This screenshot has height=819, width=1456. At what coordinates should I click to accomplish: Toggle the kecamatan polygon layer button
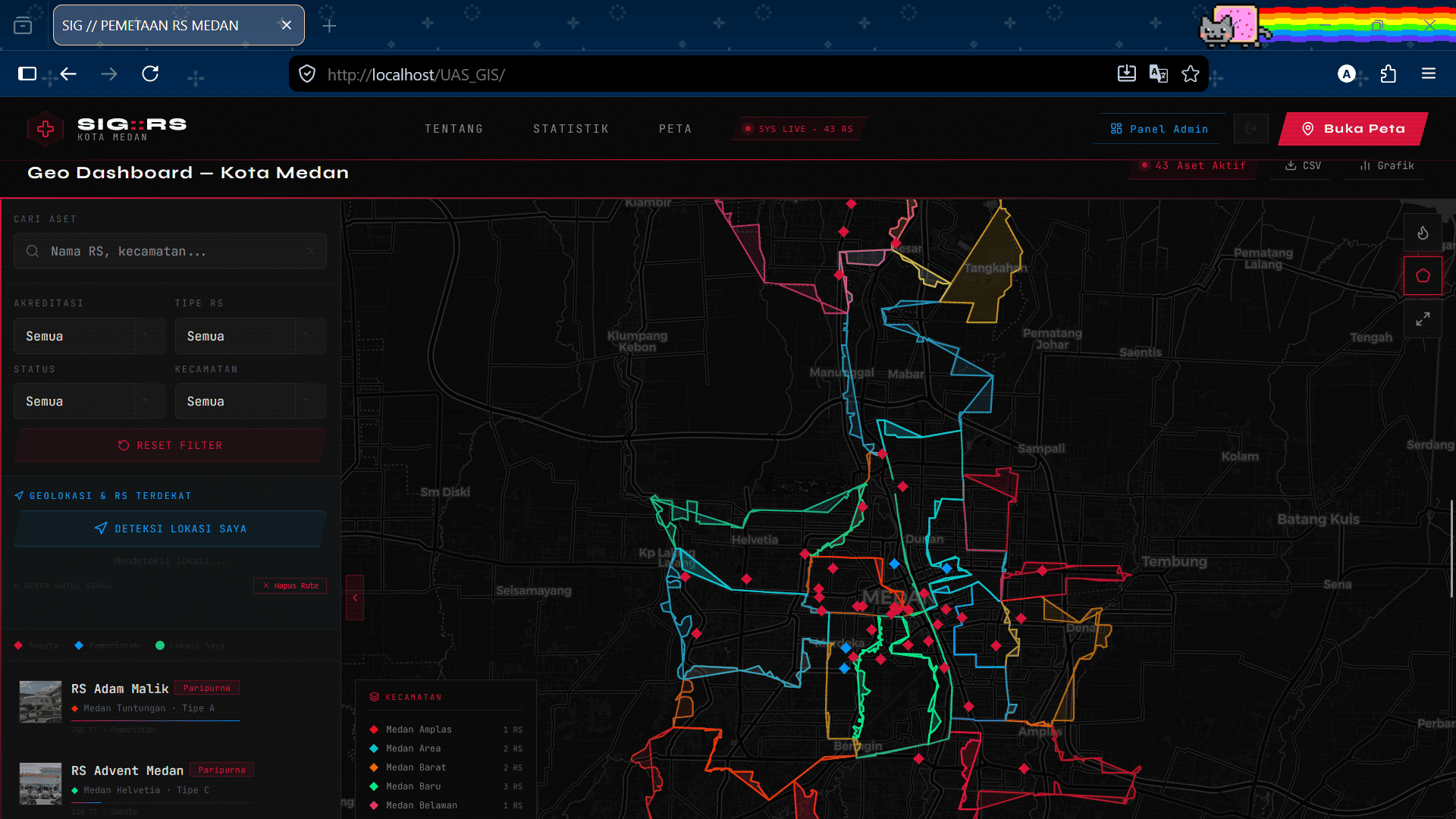pyautogui.click(x=1423, y=276)
